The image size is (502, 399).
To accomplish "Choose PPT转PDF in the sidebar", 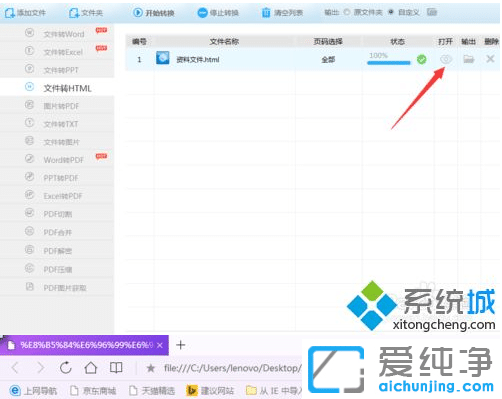I will (57, 178).
